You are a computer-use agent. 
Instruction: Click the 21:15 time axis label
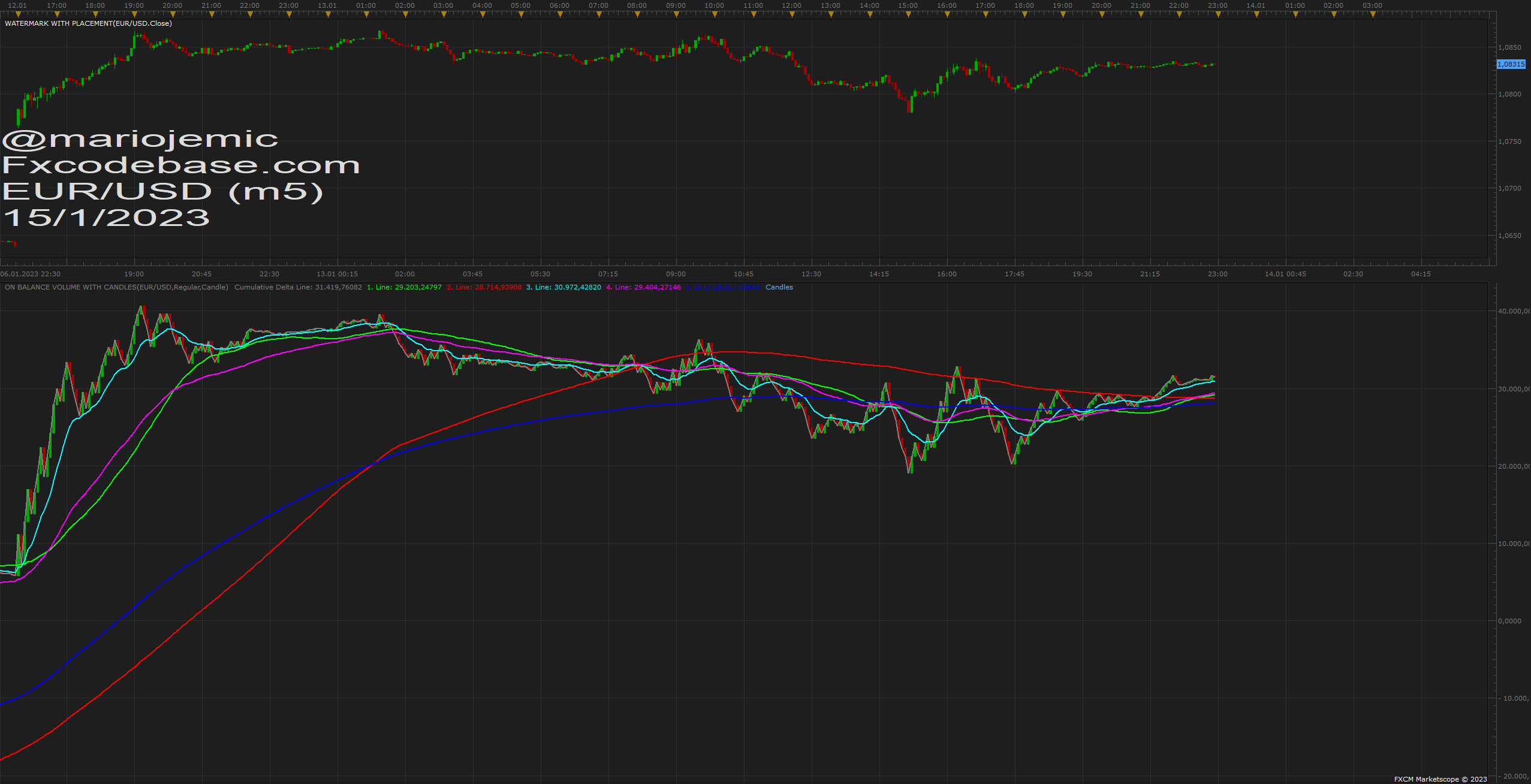(x=1150, y=274)
